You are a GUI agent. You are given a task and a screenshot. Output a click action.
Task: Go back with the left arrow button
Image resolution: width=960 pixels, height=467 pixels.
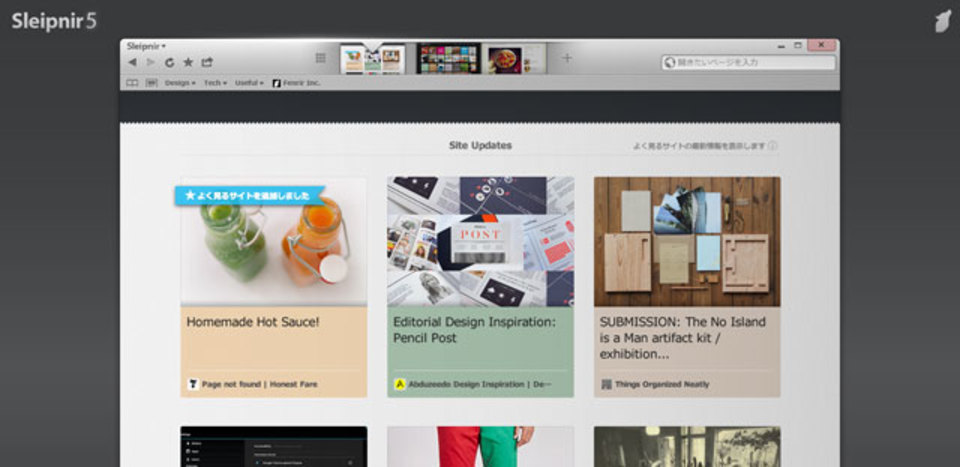[132, 62]
